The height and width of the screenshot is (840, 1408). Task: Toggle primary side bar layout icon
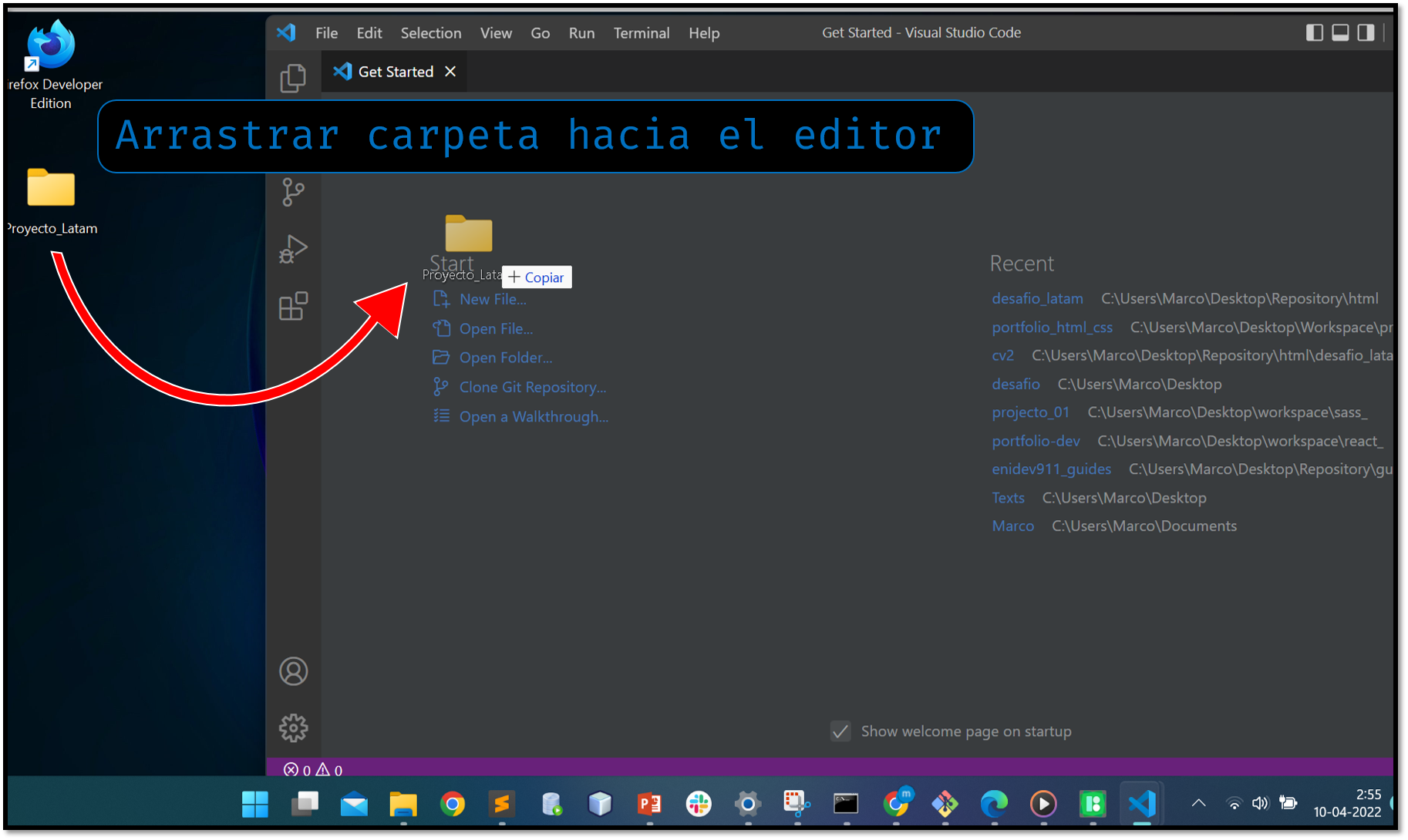(x=1315, y=32)
